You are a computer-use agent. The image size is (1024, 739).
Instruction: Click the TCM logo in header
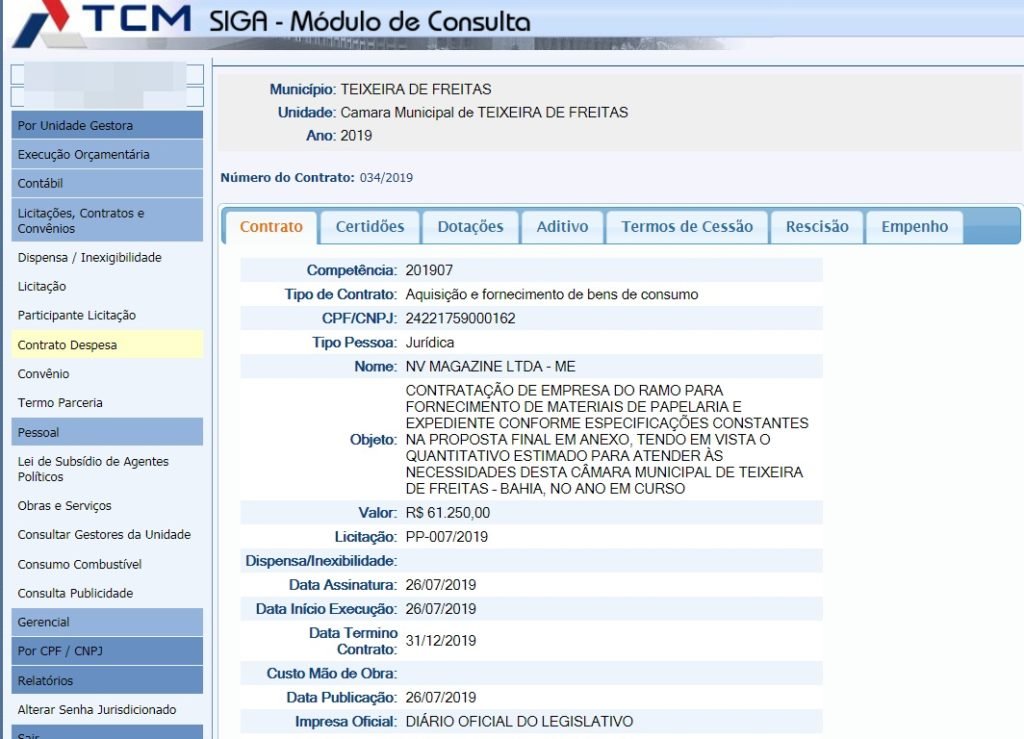point(100,20)
